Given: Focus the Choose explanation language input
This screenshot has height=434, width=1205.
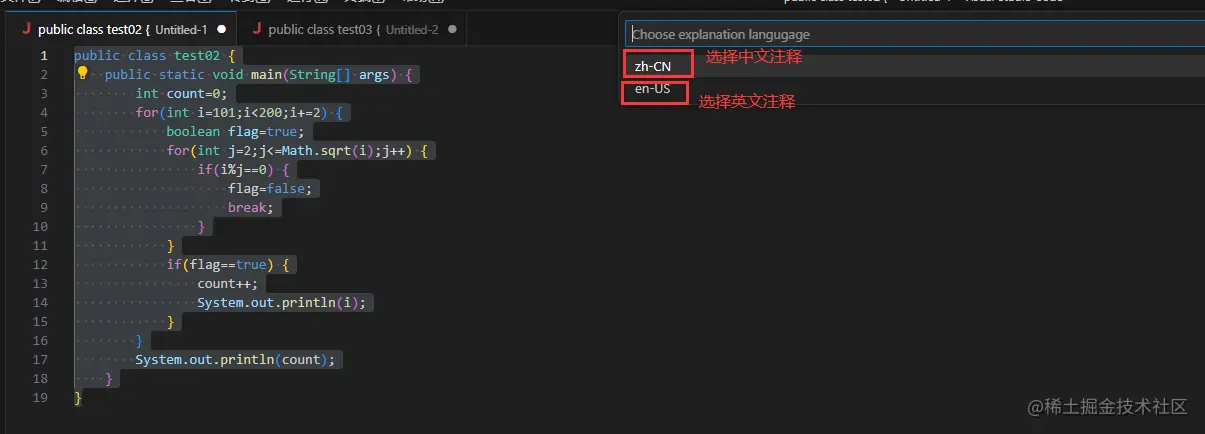Looking at the screenshot, I should pos(915,34).
